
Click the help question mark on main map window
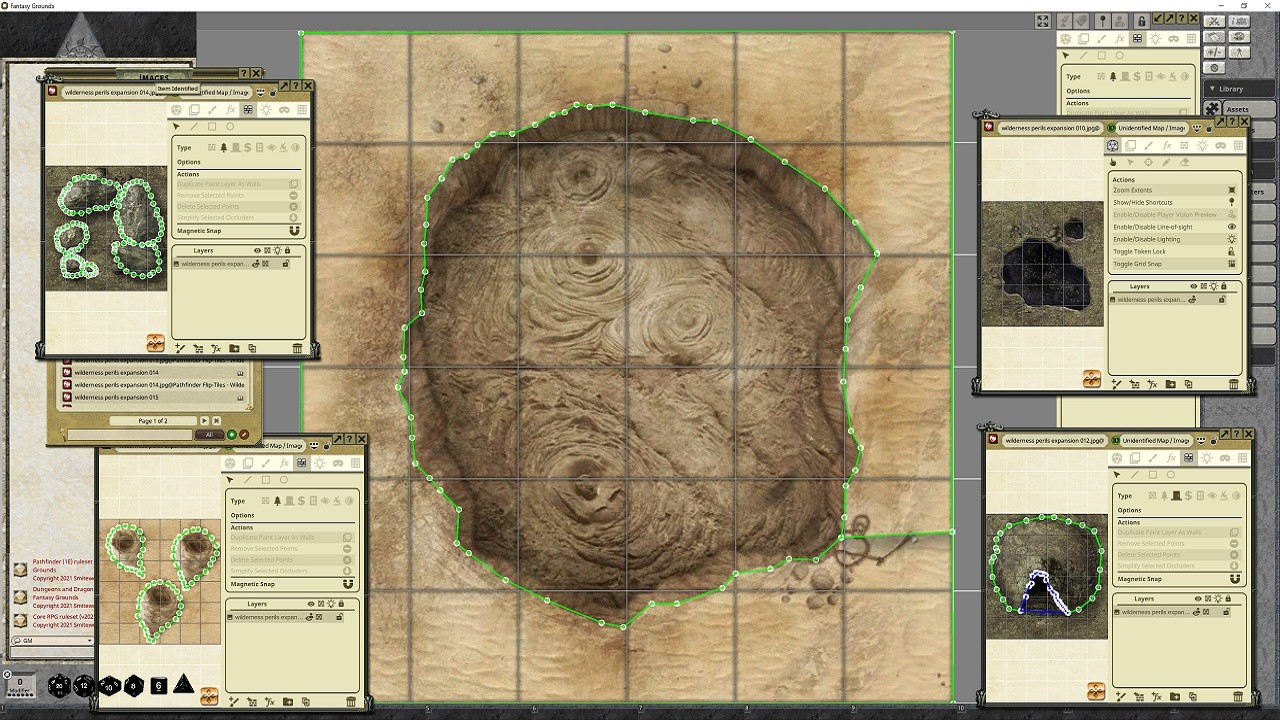click(x=1182, y=18)
